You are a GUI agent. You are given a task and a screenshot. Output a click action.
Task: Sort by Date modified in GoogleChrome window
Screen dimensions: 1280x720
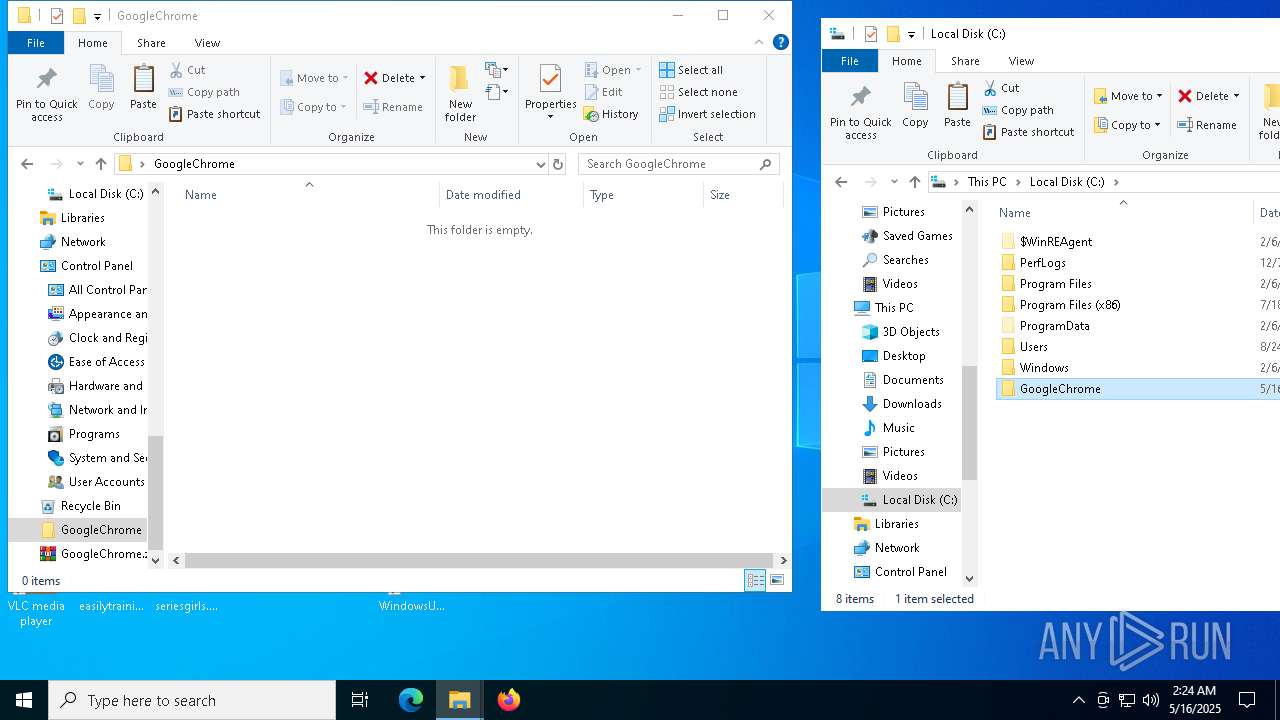[x=511, y=195]
